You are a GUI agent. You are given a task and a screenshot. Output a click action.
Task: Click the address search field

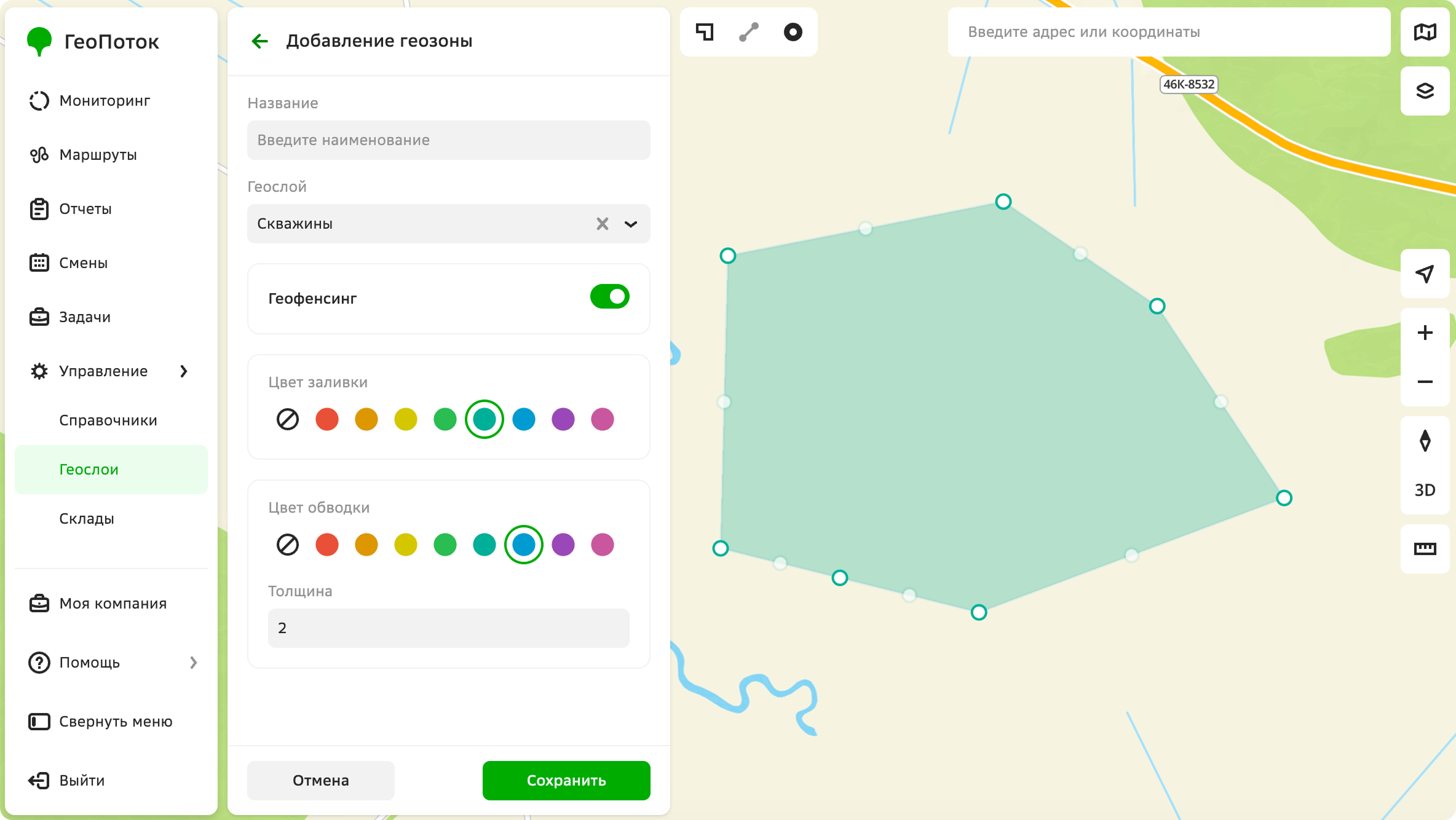(x=1169, y=32)
